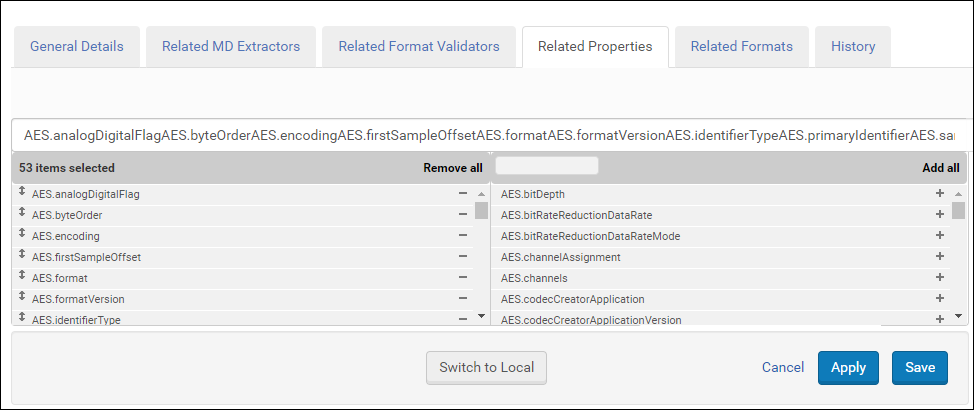Click the plus icon next to AES.channels
The image size is (974, 410).
940,278
